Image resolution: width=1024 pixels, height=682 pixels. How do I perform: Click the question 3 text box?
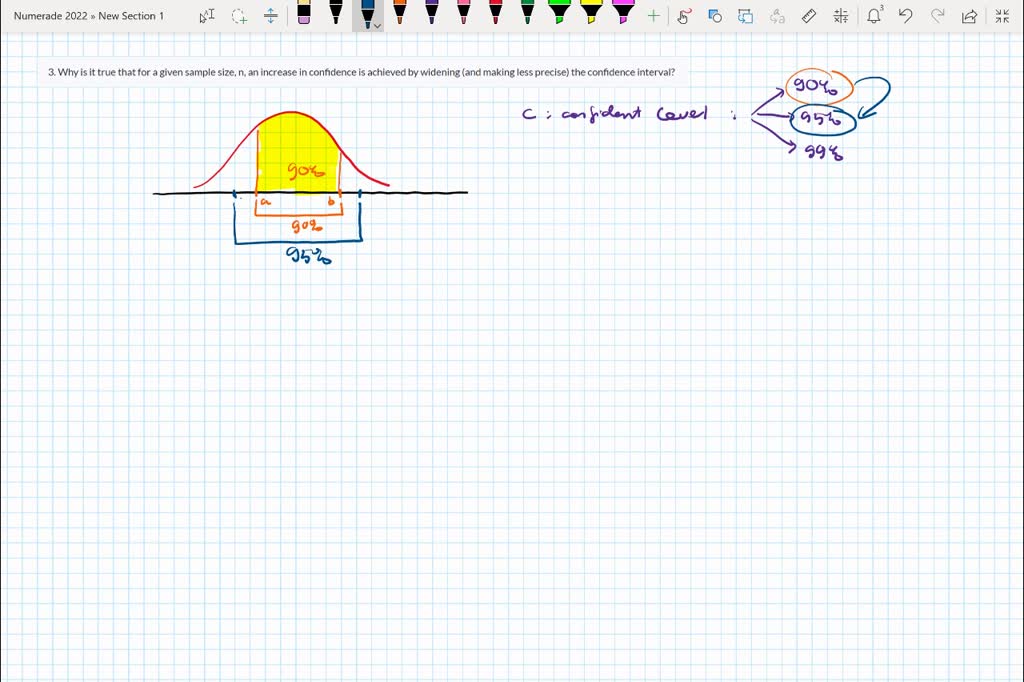[361, 72]
